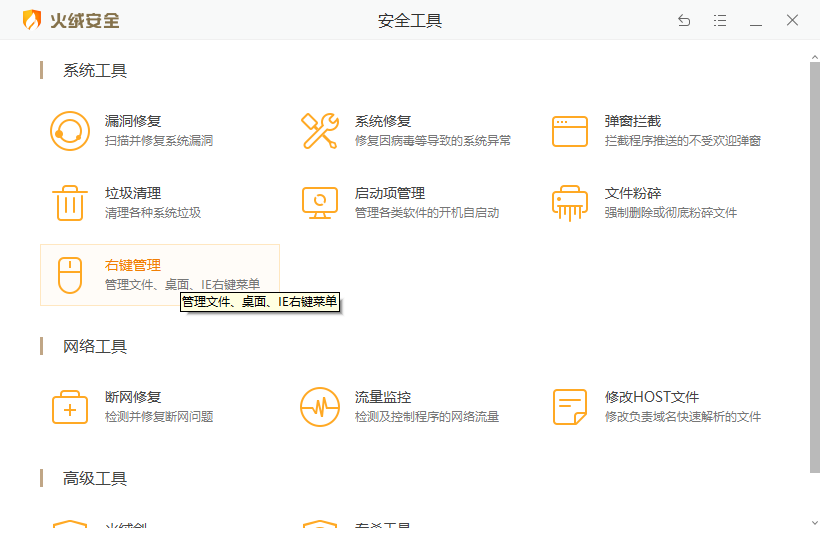Open the 启动项管理 monitor icon
Screen dimensions: 820x540
pyautogui.click(x=320, y=203)
